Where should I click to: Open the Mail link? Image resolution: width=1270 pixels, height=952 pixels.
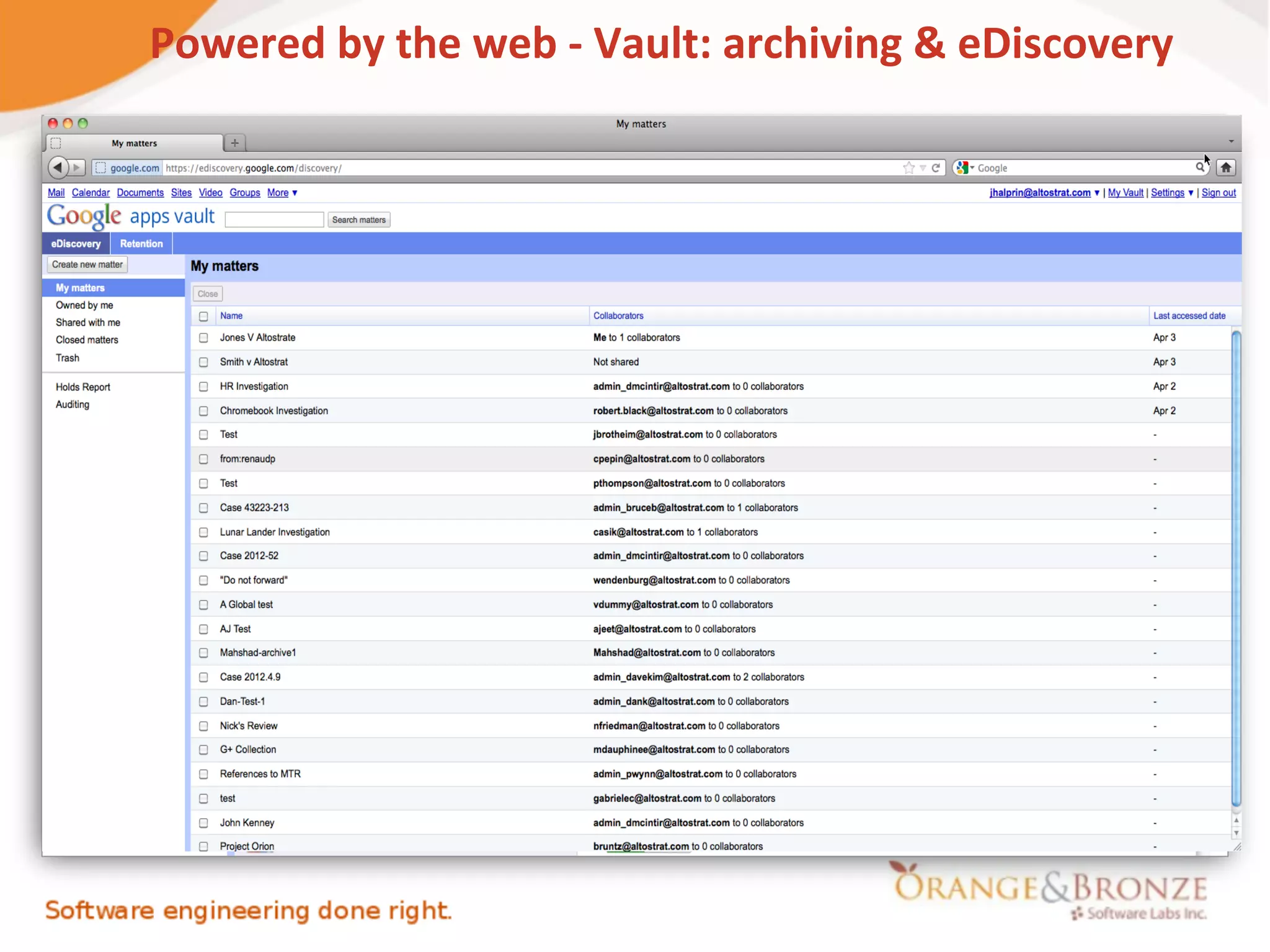coord(56,193)
